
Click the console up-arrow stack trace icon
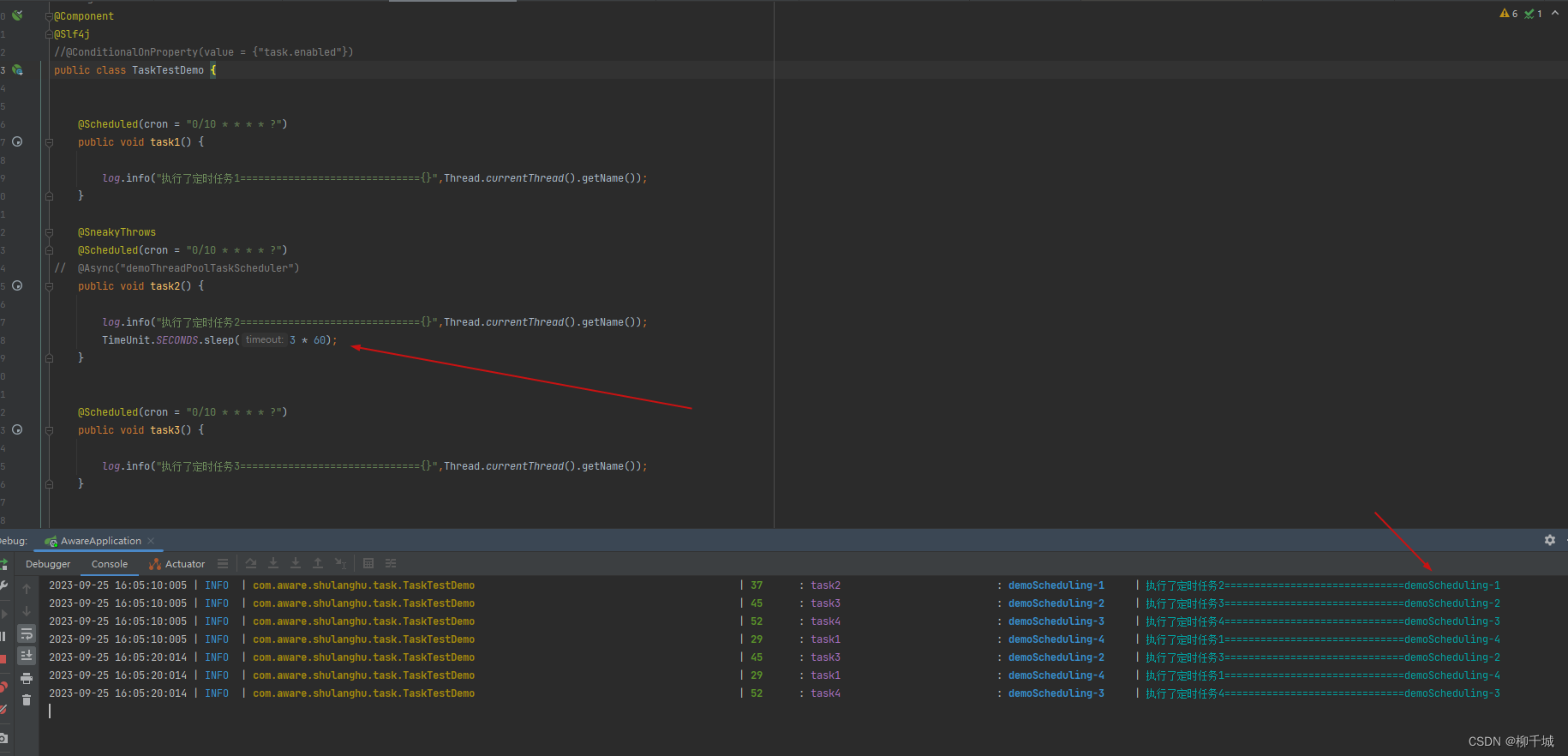[x=27, y=589]
